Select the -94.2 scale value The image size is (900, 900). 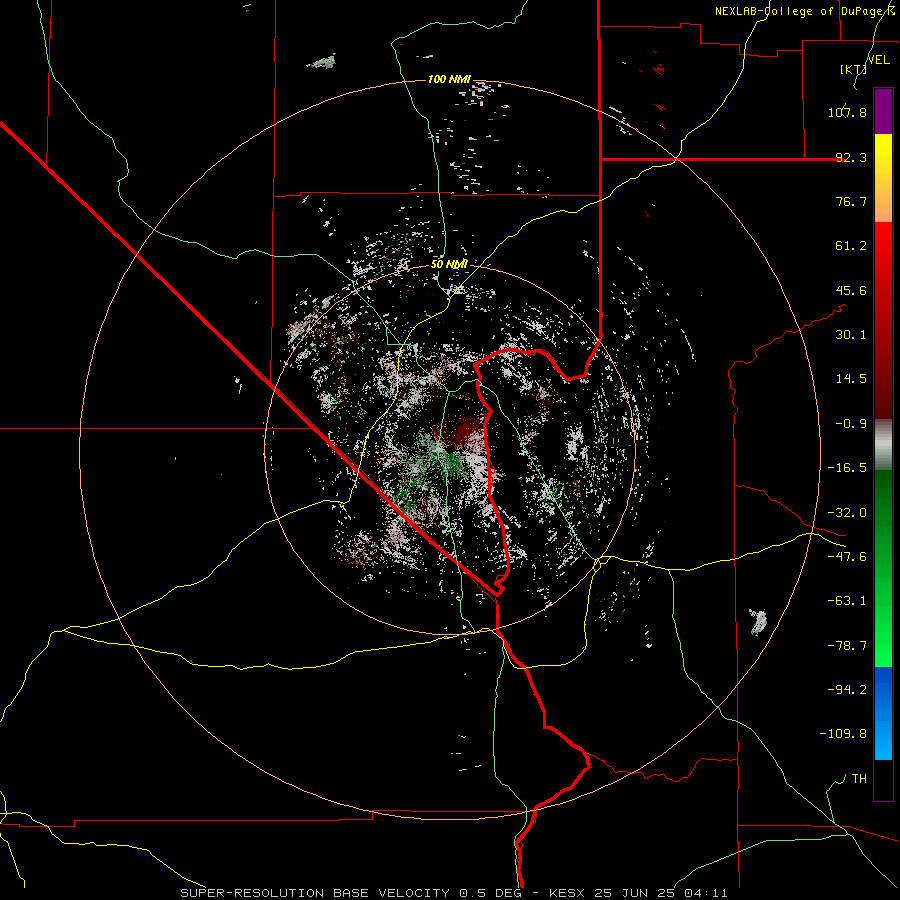pyautogui.click(x=847, y=690)
